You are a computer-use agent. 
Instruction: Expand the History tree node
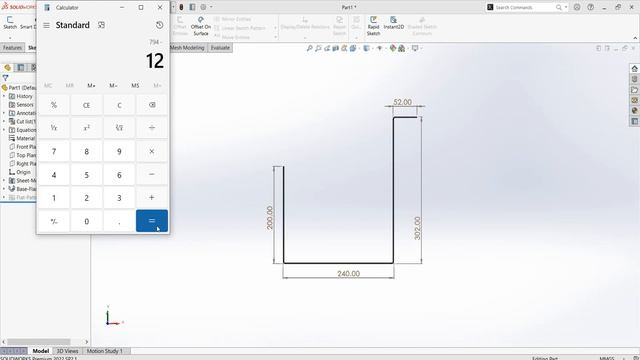4,96
